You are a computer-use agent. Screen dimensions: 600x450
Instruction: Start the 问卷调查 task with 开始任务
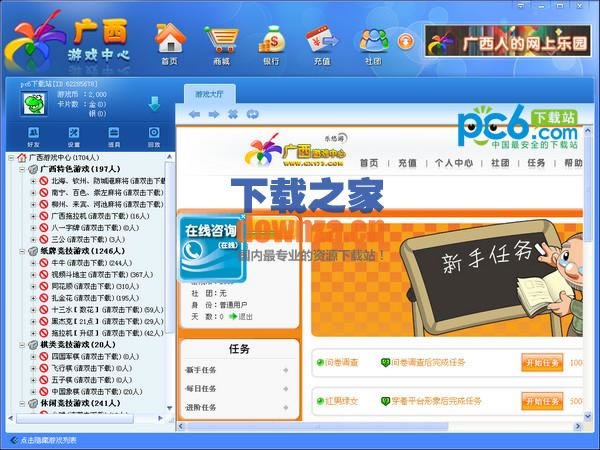coord(542,362)
